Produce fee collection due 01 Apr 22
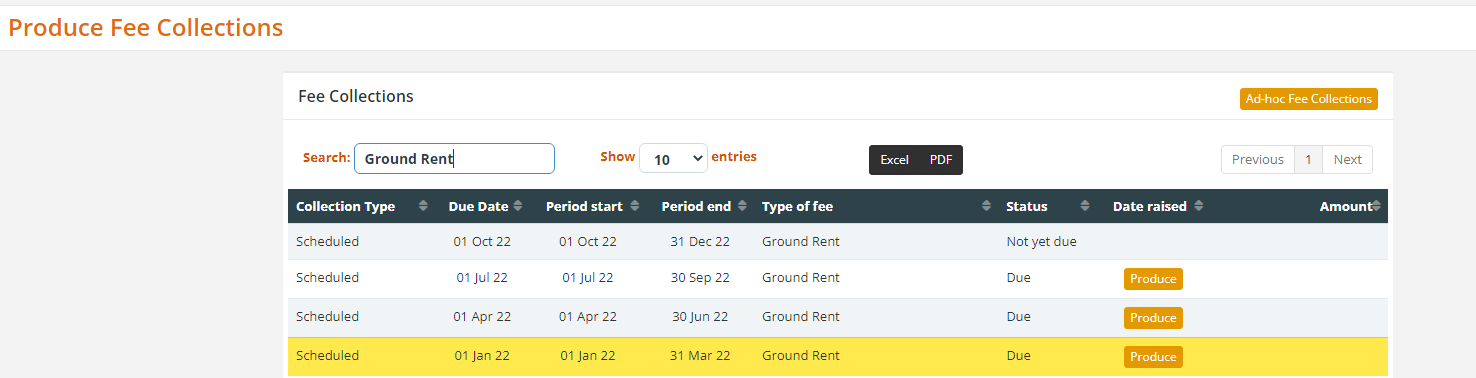1476x378 pixels. pyautogui.click(x=1153, y=318)
